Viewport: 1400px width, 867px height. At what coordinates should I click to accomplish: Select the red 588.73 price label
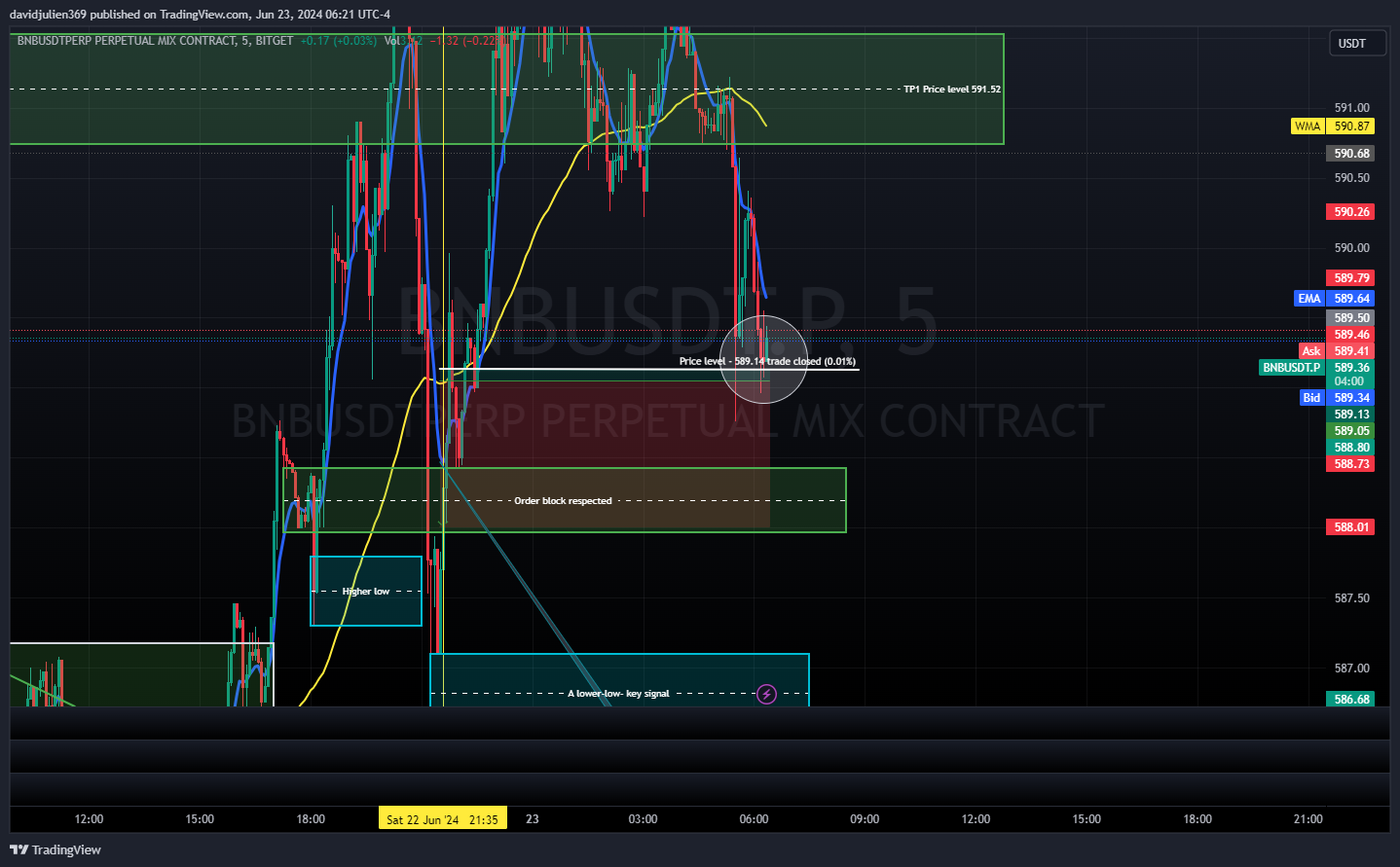[x=1351, y=464]
